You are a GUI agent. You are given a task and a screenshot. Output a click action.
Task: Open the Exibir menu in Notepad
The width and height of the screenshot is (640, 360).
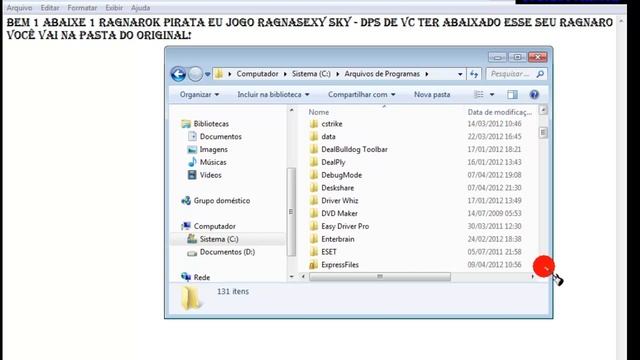(114, 8)
